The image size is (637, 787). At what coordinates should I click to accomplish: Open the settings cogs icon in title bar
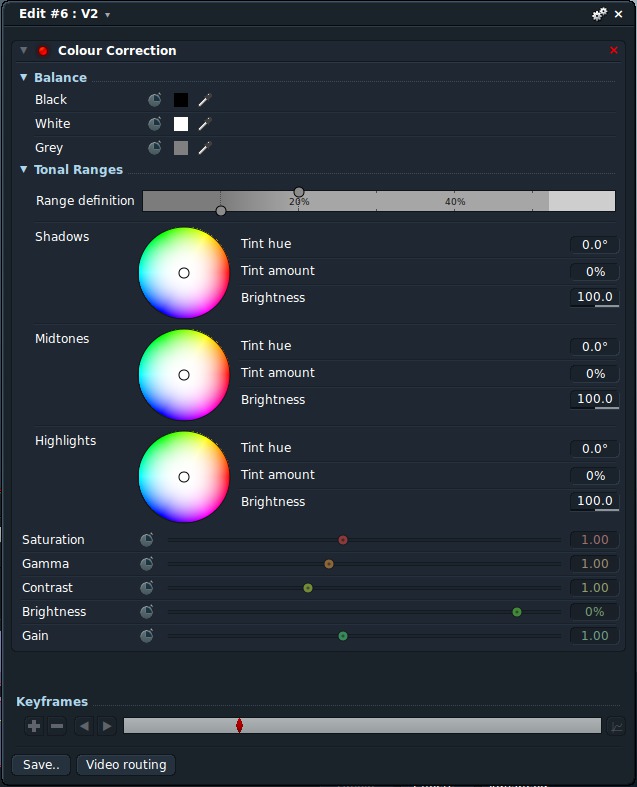[599, 14]
